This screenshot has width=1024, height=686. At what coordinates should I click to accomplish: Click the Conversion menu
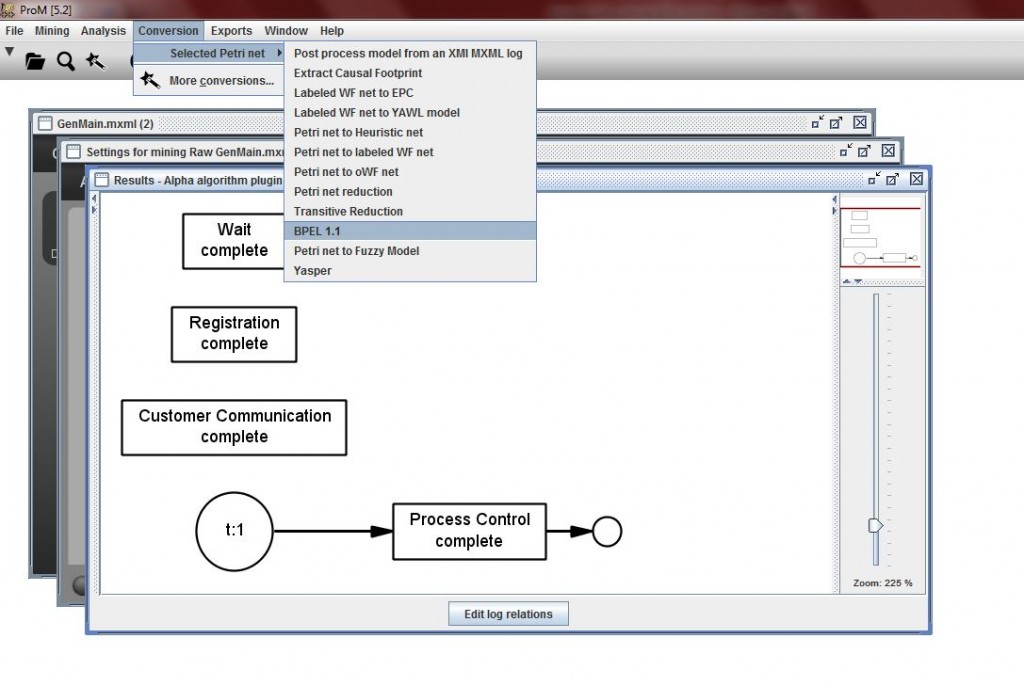click(168, 31)
